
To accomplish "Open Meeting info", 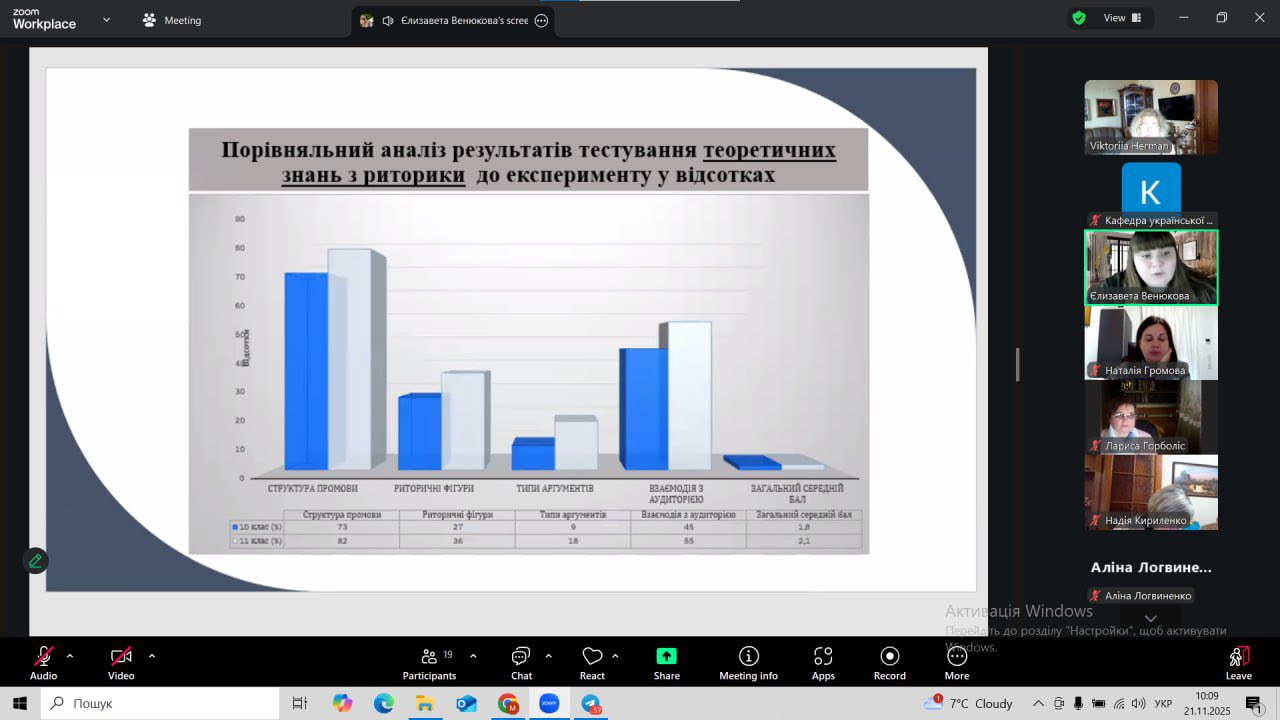I will click(x=748, y=663).
